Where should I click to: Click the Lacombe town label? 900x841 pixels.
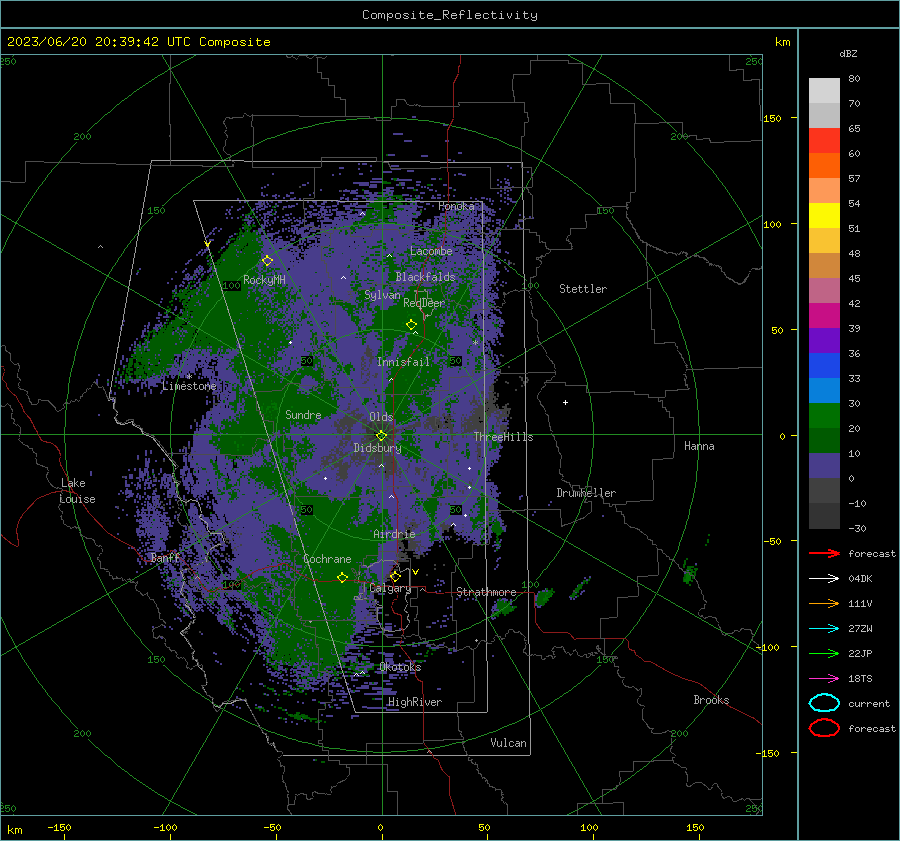point(431,251)
